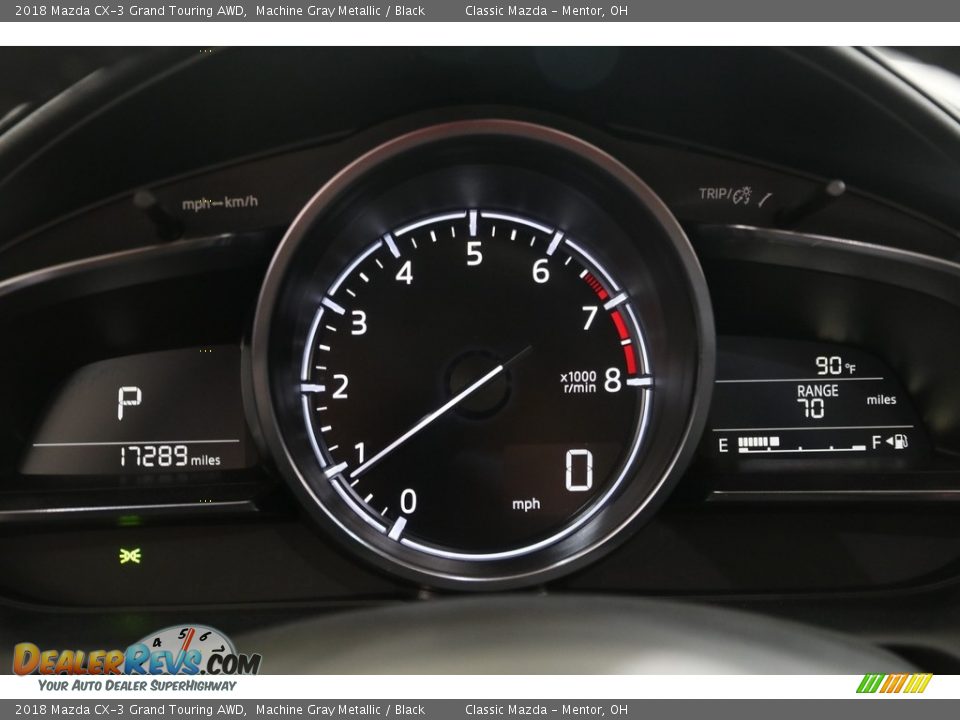Click the number 5 on tachometer
This screenshot has height=720, width=960.
coord(474,255)
